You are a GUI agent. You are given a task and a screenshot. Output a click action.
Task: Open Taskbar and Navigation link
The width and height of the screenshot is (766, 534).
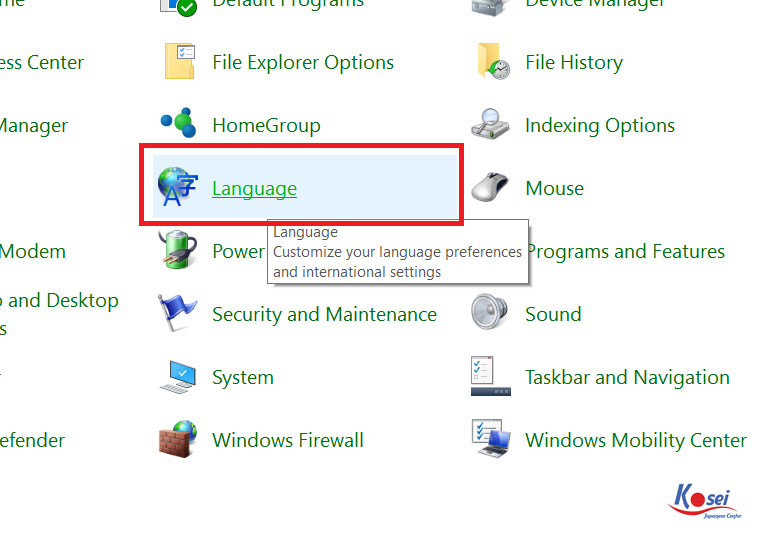click(x=627, y=377)
